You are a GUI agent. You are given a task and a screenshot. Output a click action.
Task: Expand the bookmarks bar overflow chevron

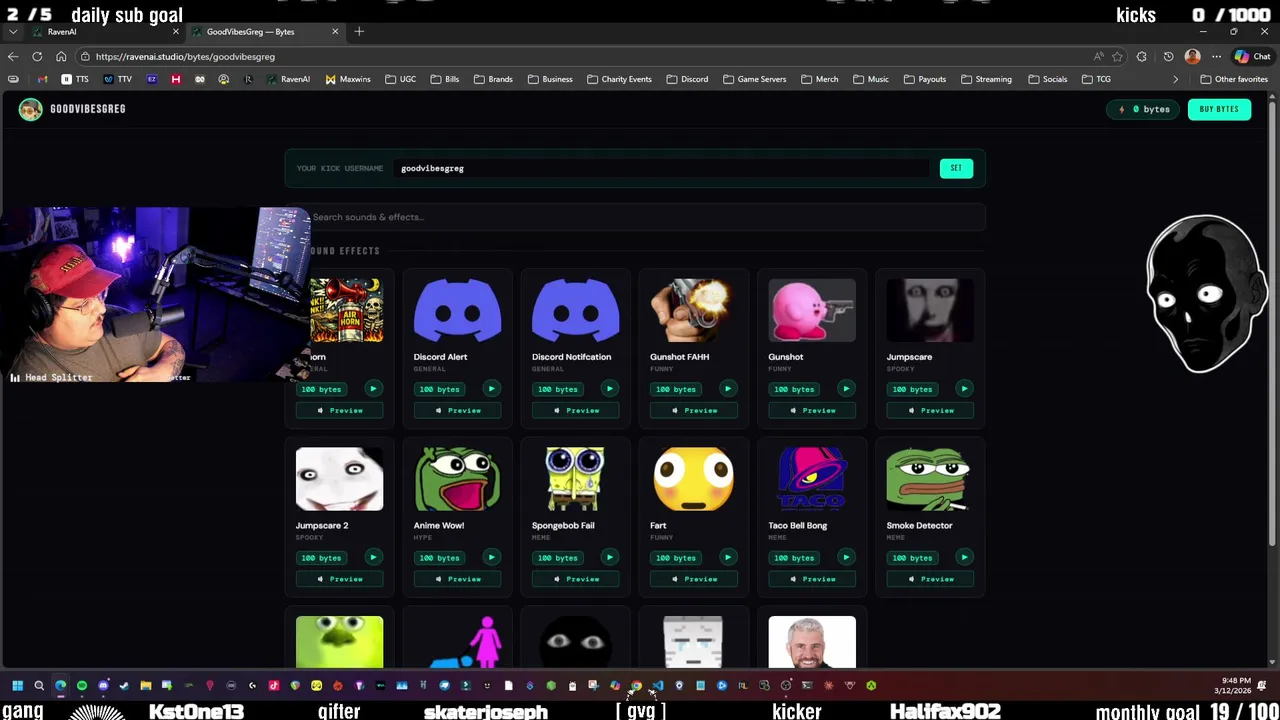1175,79
